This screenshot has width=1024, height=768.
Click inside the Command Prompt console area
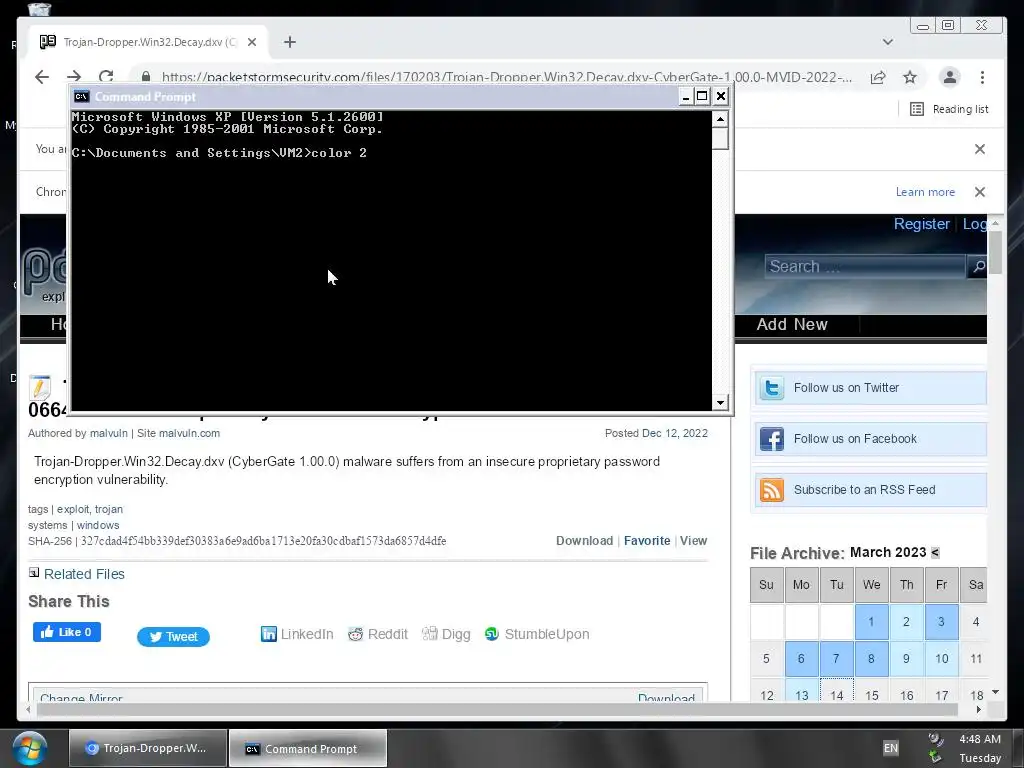(x=391, y=261)
